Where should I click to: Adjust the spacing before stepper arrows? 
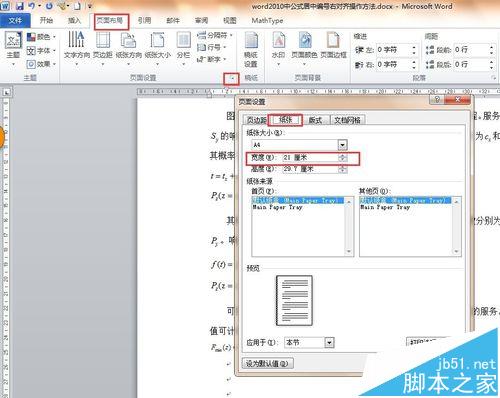(x=492, y=50)
